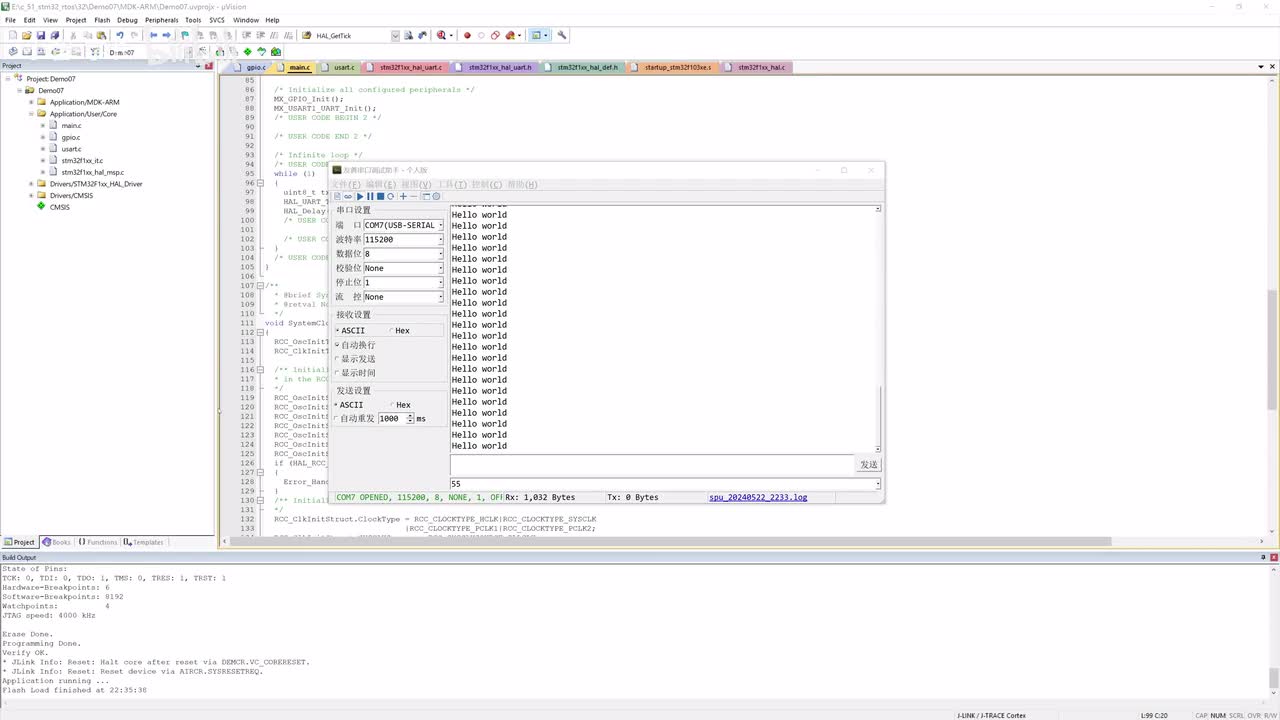1280x720 pixels.
Task: Open the window layout icon in toolbar
Action: click(x=537, y=35)
